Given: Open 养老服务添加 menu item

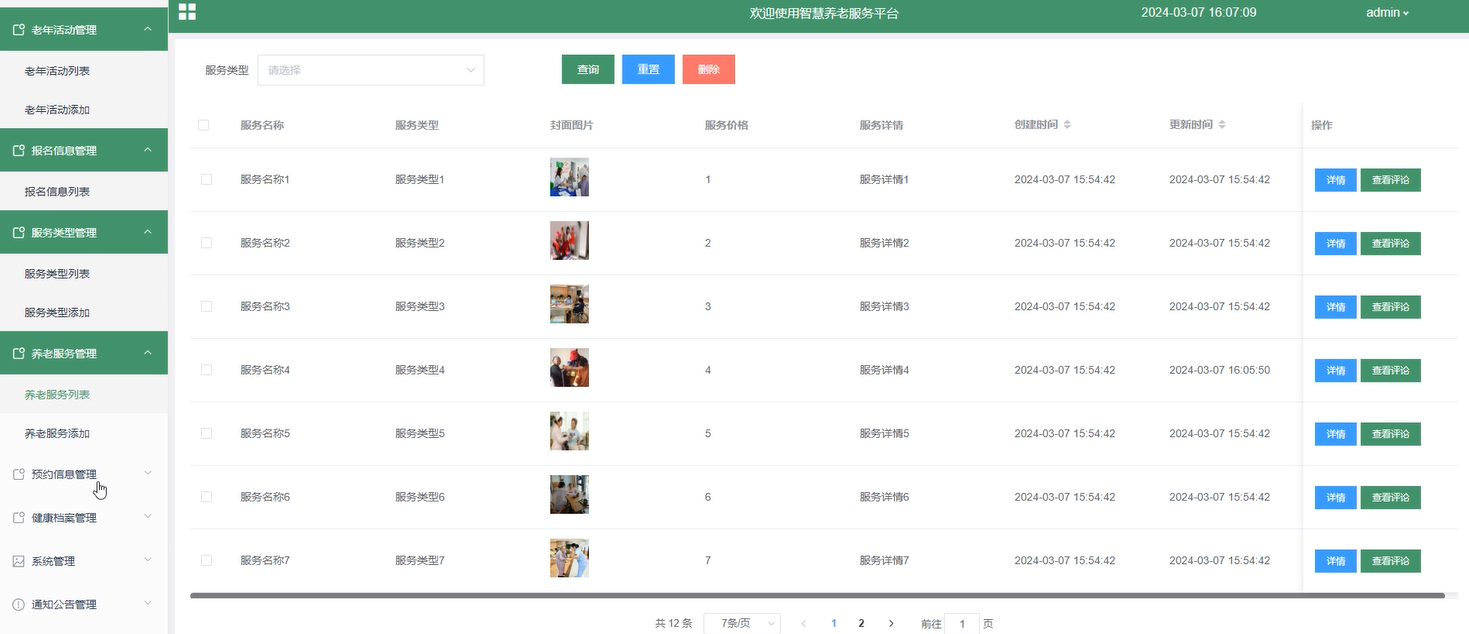Looking at the screenshot, I should 84,434.
